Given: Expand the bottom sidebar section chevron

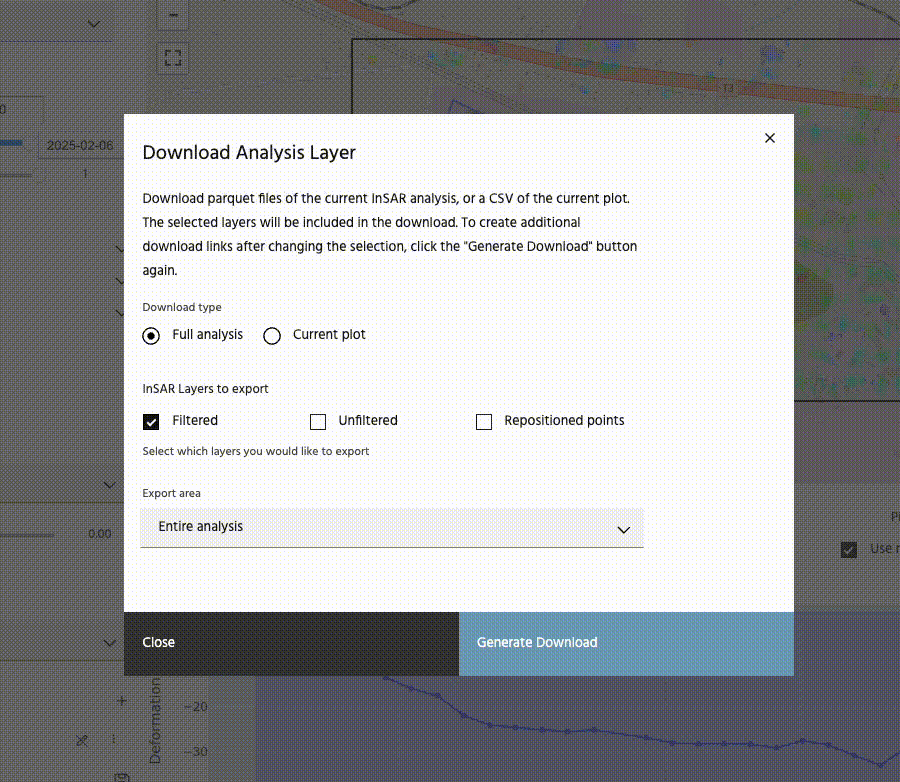Looking at the screenshot, I should coord(110,641).
